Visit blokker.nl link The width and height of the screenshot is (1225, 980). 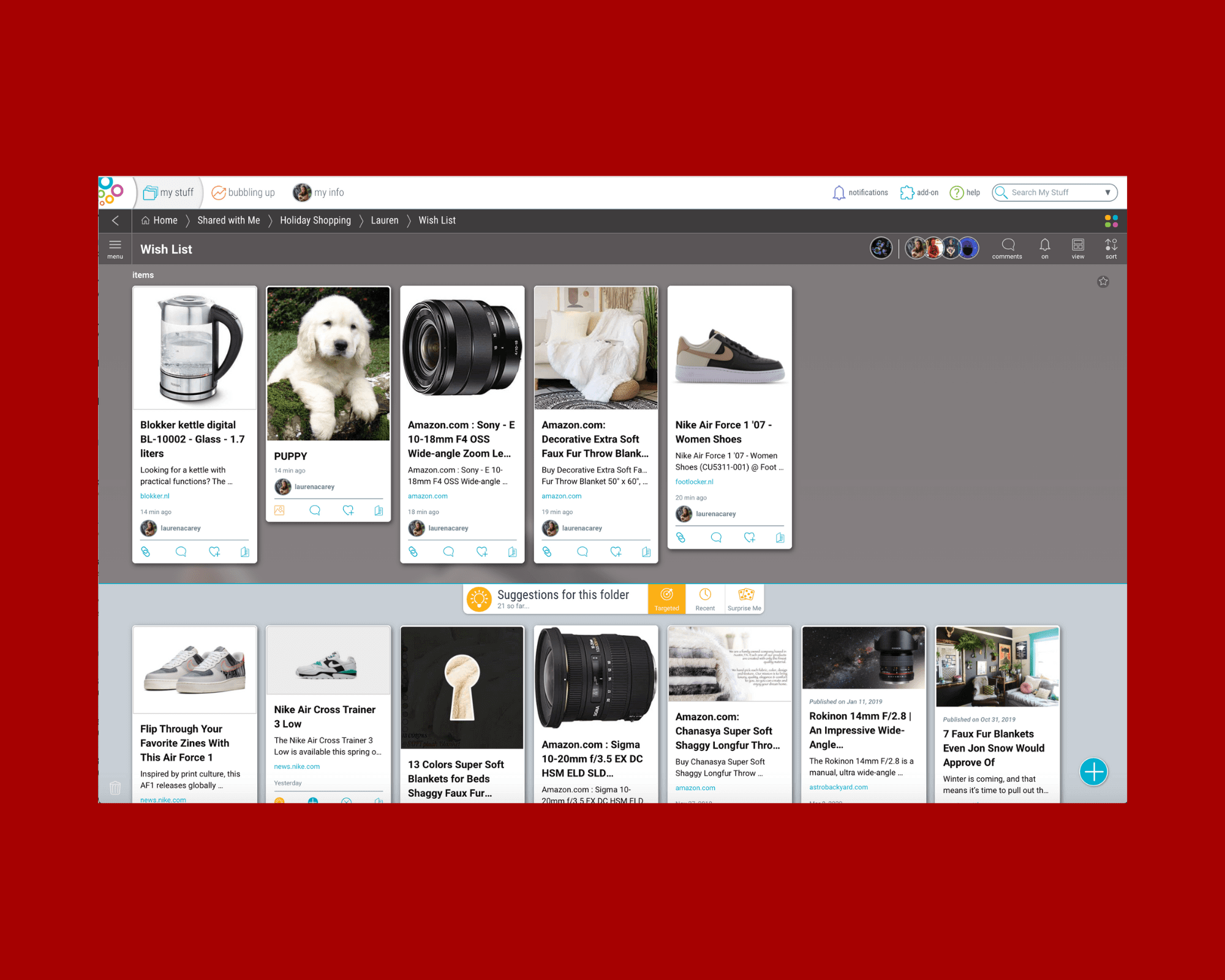(154, 496)
